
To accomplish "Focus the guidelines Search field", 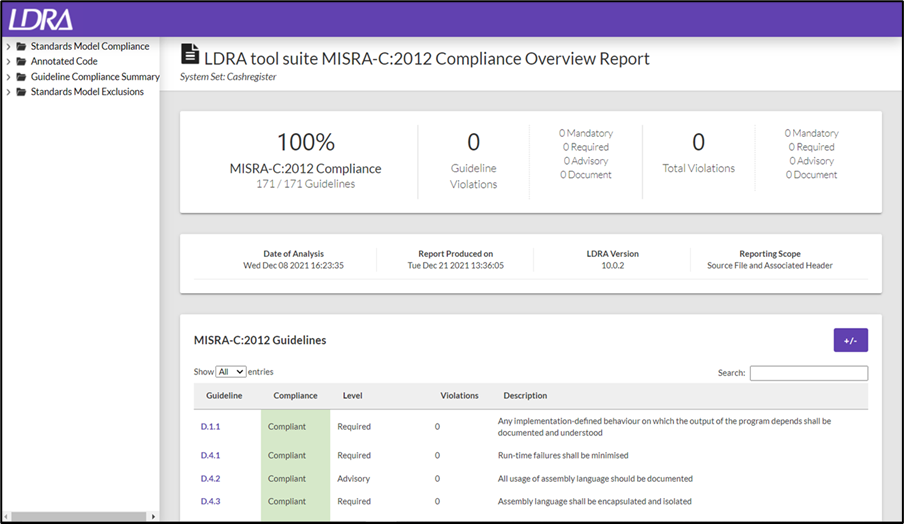I will click(x=808, y=373).
